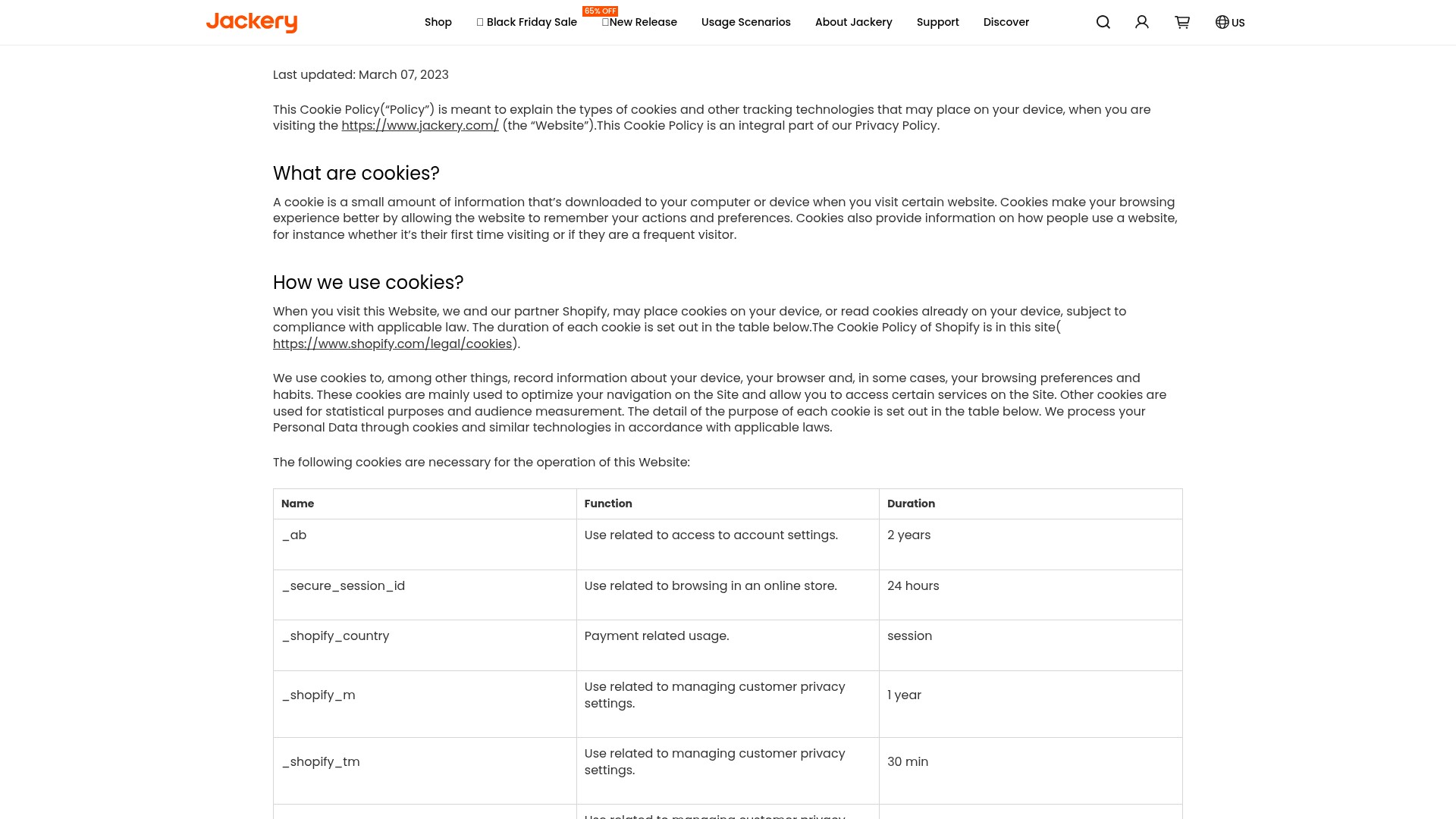Open the Discover menu
Viewport: 1456px width, 819px height.
tap(1006, 22)
